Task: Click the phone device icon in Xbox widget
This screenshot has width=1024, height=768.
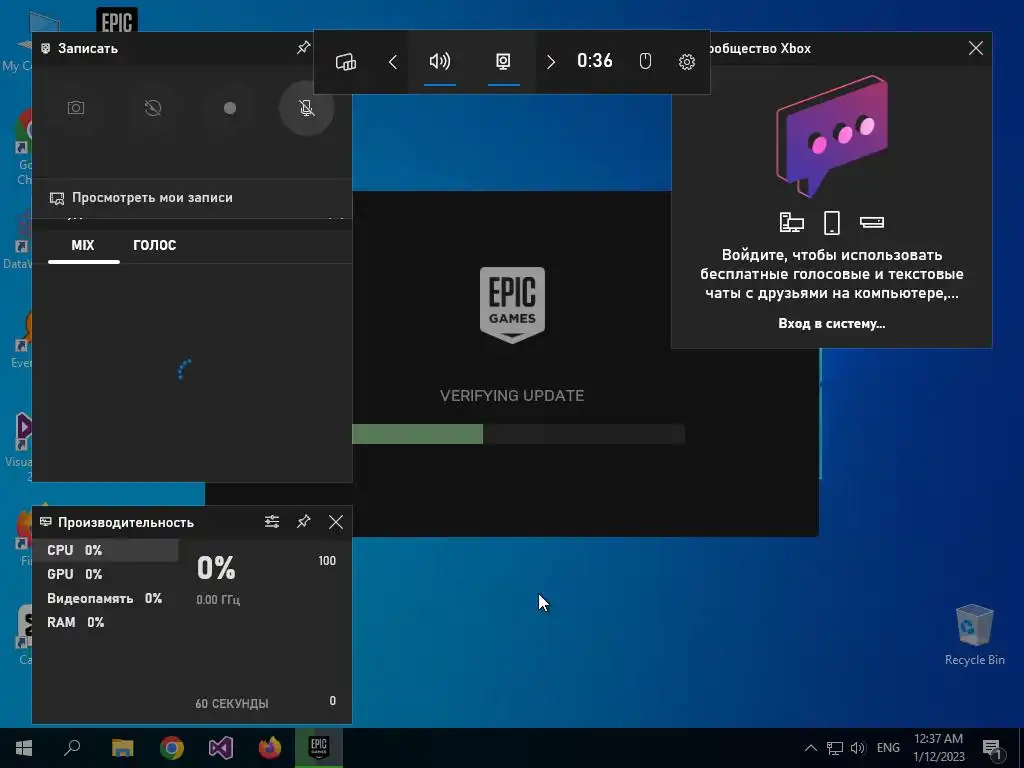Action: [x=831, y=223]
